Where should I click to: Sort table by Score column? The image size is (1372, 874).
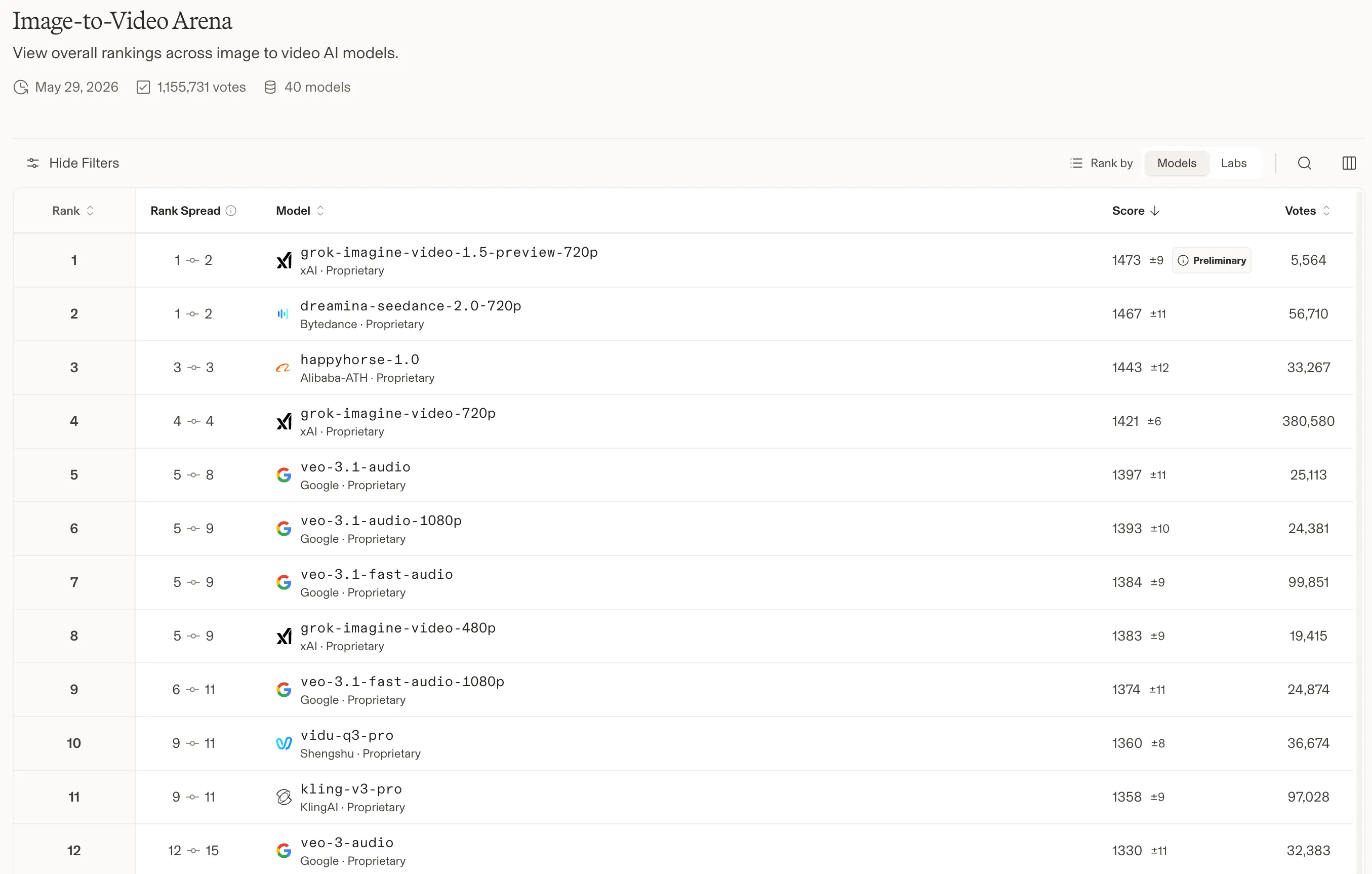[x=1136, y=211]
